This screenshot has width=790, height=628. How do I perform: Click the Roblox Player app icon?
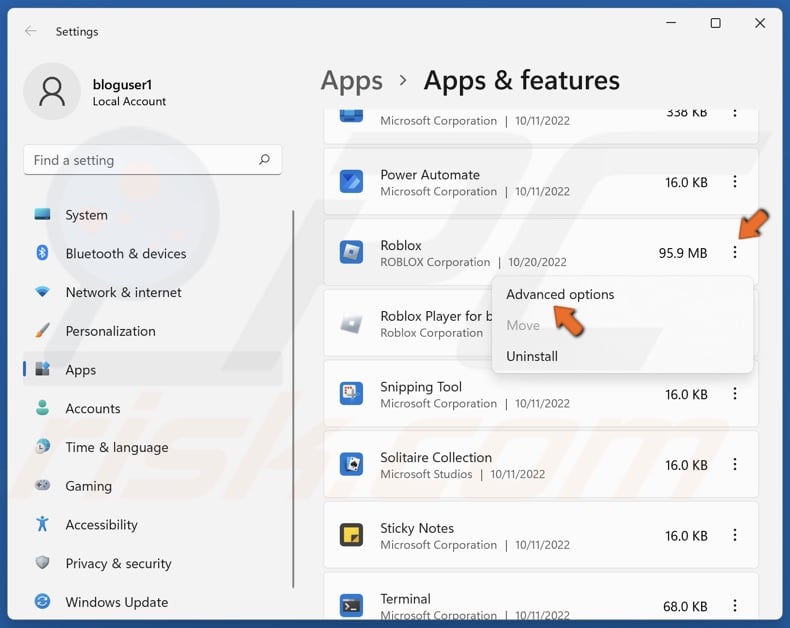click(351, 323)
